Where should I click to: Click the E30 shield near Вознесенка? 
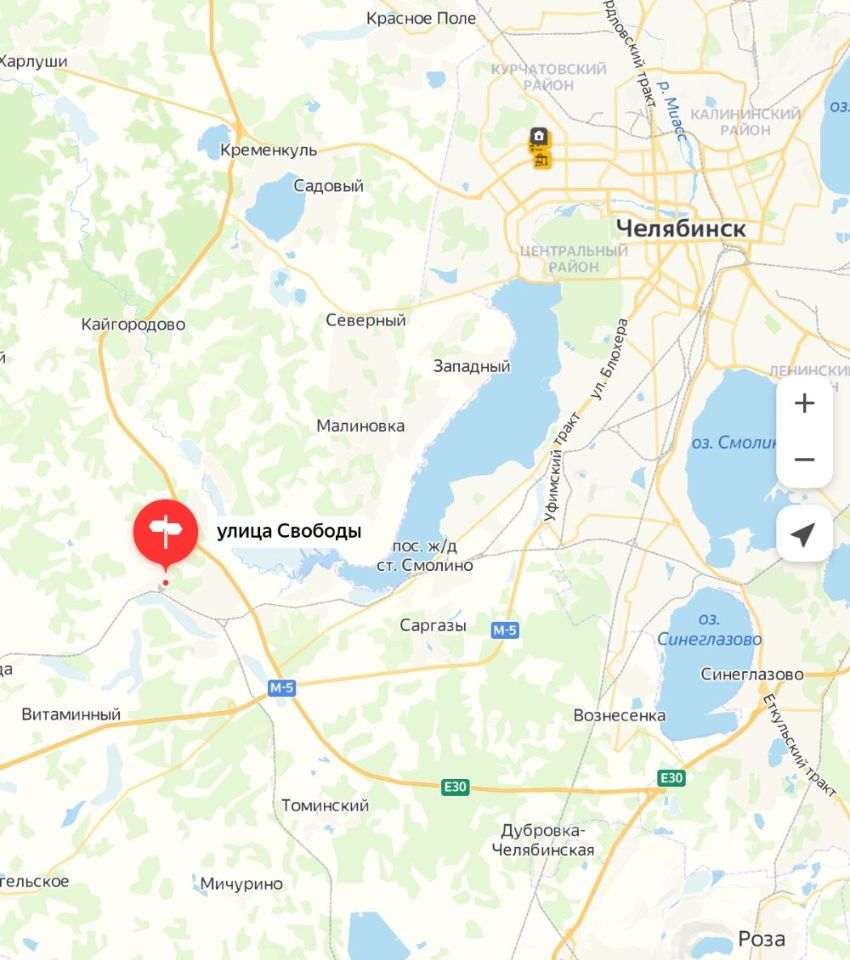coord(671,778)
